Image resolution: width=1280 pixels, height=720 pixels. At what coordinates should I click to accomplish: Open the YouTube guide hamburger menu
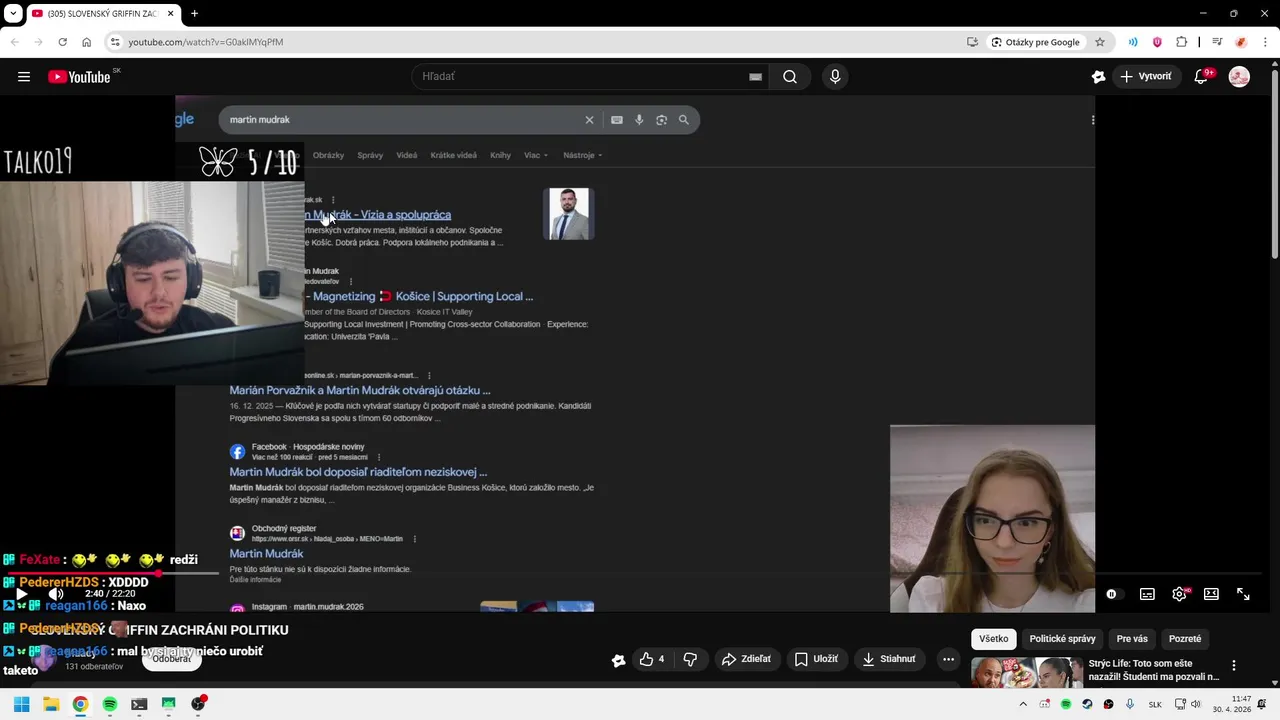24,77
